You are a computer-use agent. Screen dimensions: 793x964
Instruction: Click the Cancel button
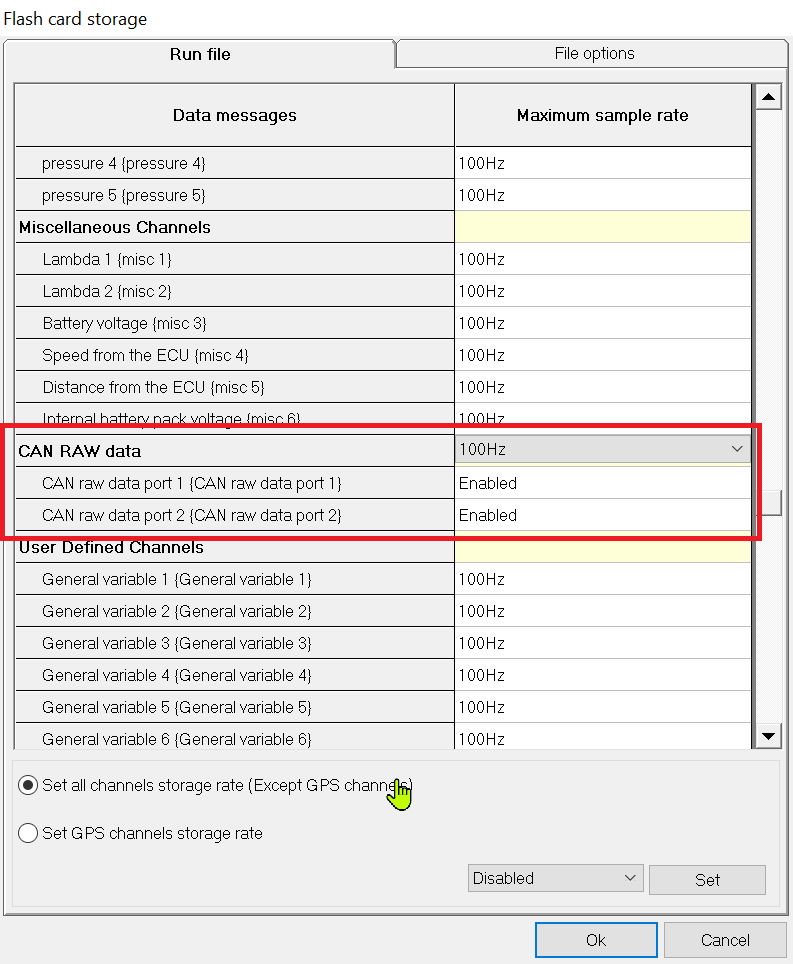pos(725,940)
